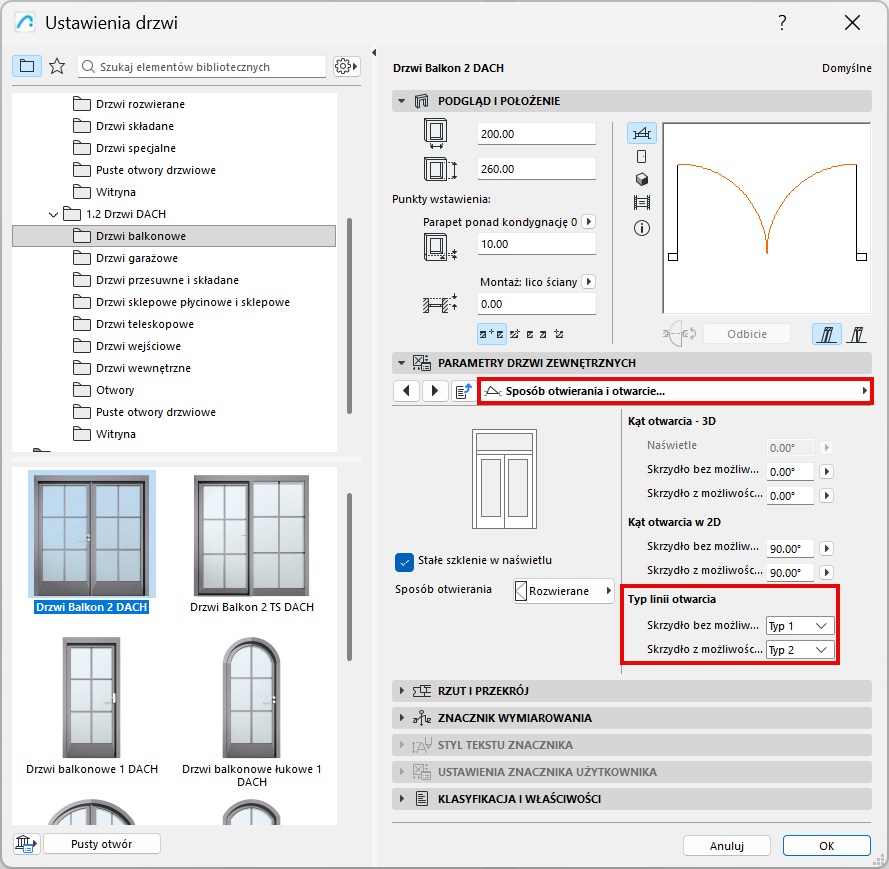This screenshot has height=869, width=889.
Task: Click sill height field 10.00
Action: pyautogui.click(x=536, y=244)
